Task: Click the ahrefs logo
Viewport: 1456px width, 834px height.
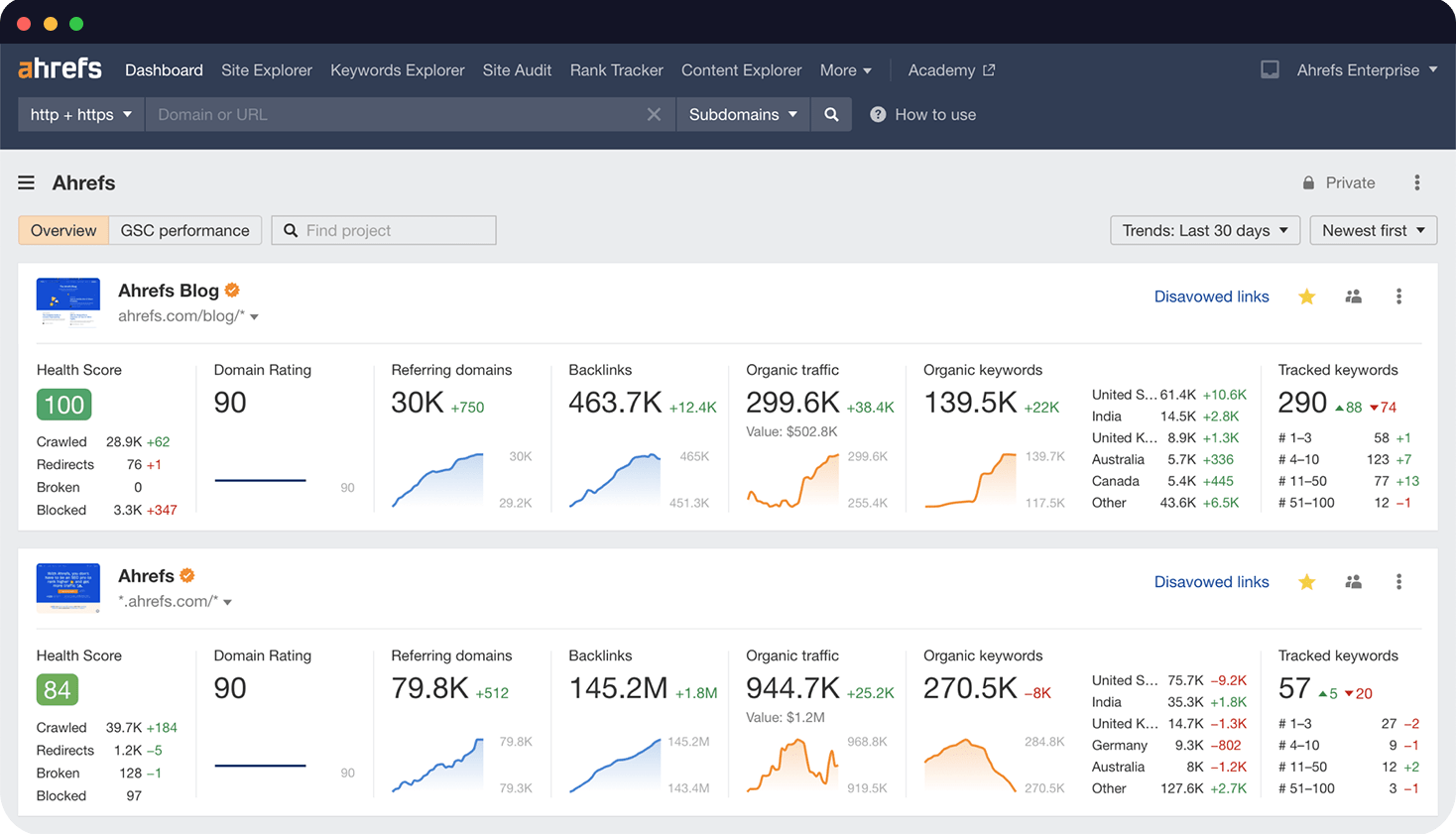Action: [x=60, y=68]
